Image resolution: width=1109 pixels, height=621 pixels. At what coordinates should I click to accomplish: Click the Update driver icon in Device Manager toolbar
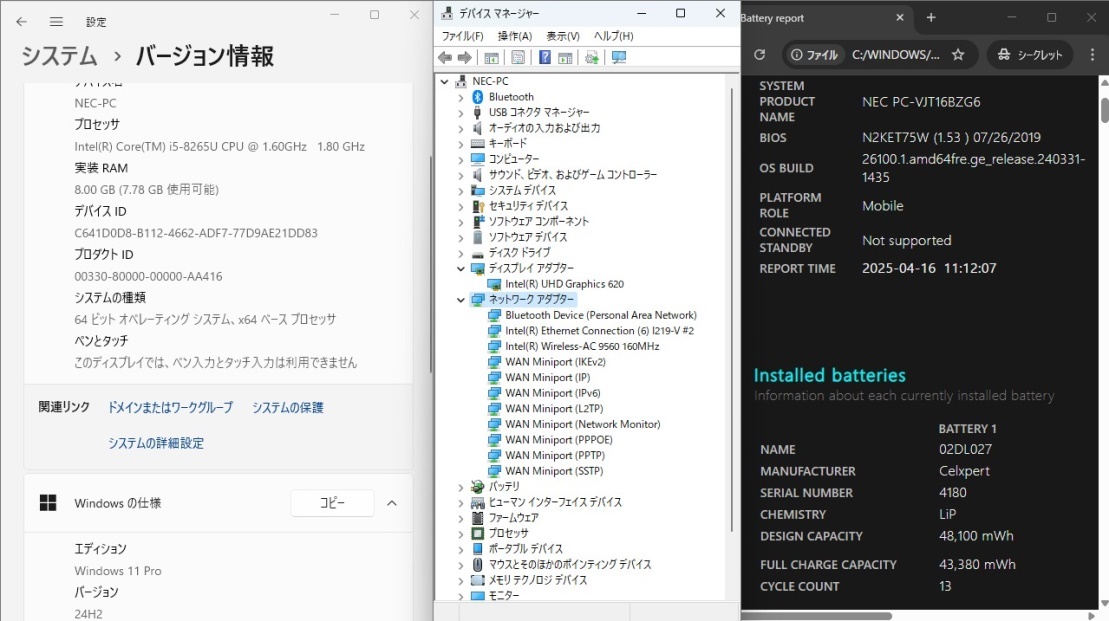tap(590, 57)
